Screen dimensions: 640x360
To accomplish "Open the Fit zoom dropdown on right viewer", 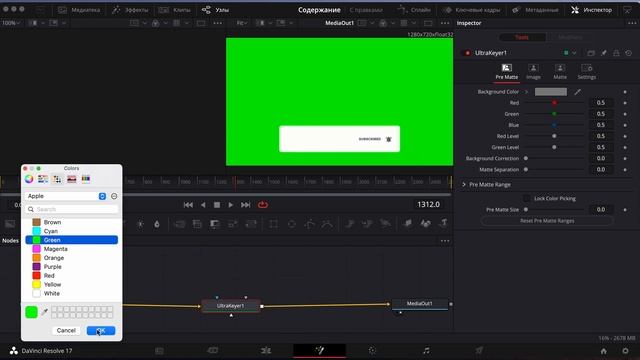I will coord(242,23).
